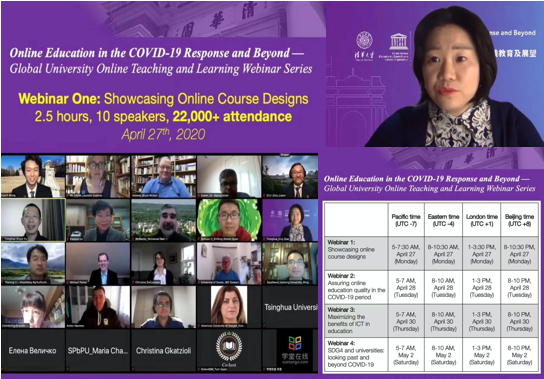Select the Christina Gkatzioli participant tile
Screen dimensions: 544x379
coord(163,351)
